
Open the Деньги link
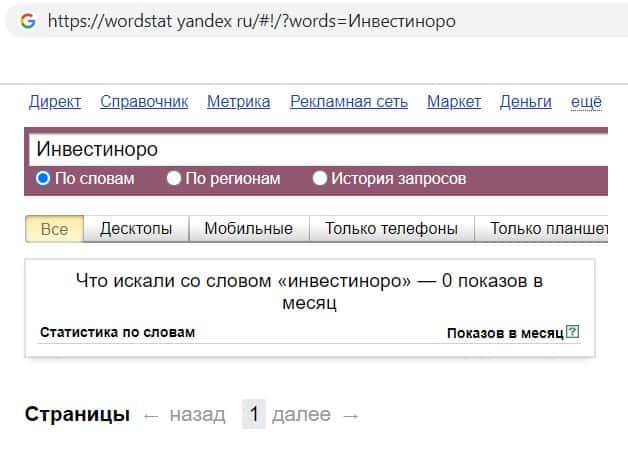point(525,102)
